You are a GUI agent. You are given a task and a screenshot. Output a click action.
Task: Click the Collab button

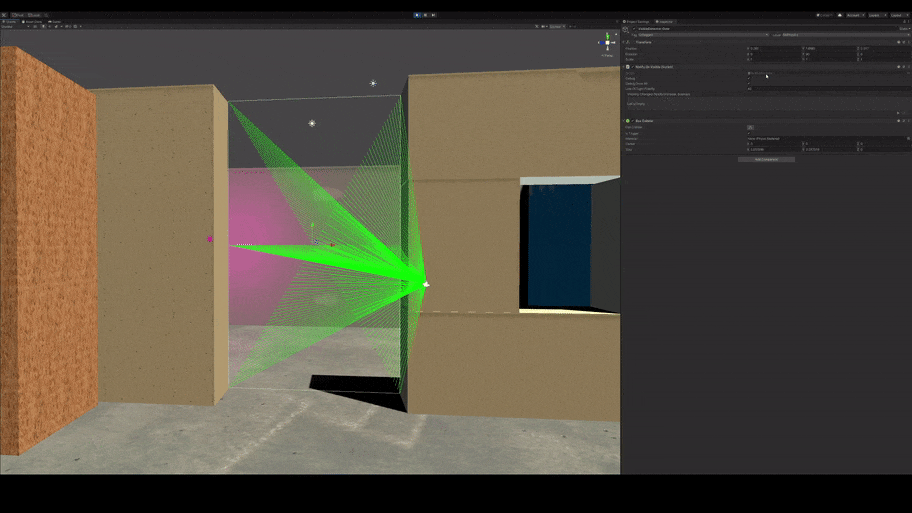(x=824, y=15)
